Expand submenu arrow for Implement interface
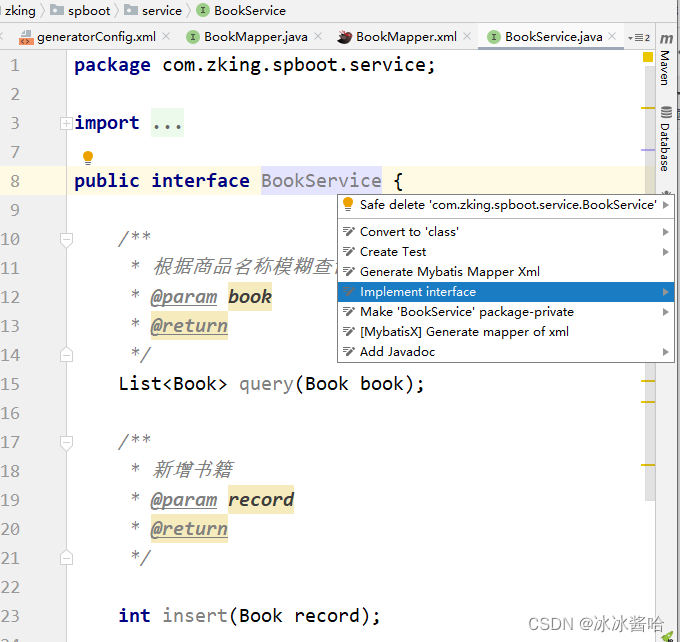The height and width of the screenshot is (642, 680). click(x=666, y=292)
